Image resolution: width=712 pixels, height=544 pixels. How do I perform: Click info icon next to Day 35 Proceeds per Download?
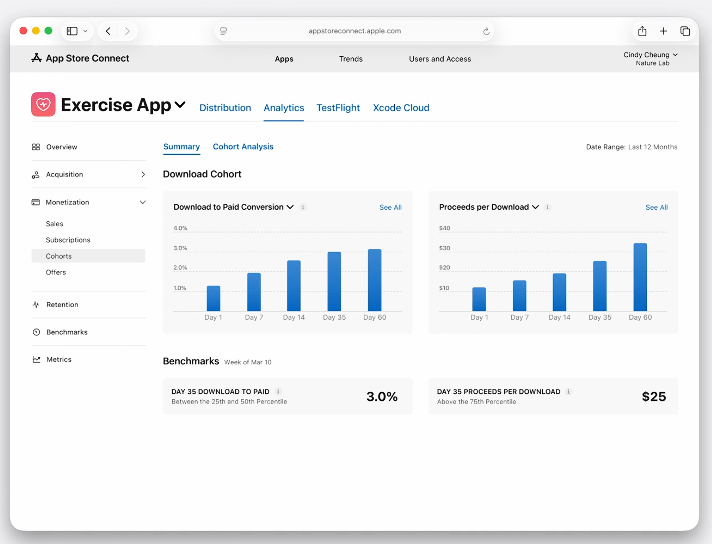[569, 391]
